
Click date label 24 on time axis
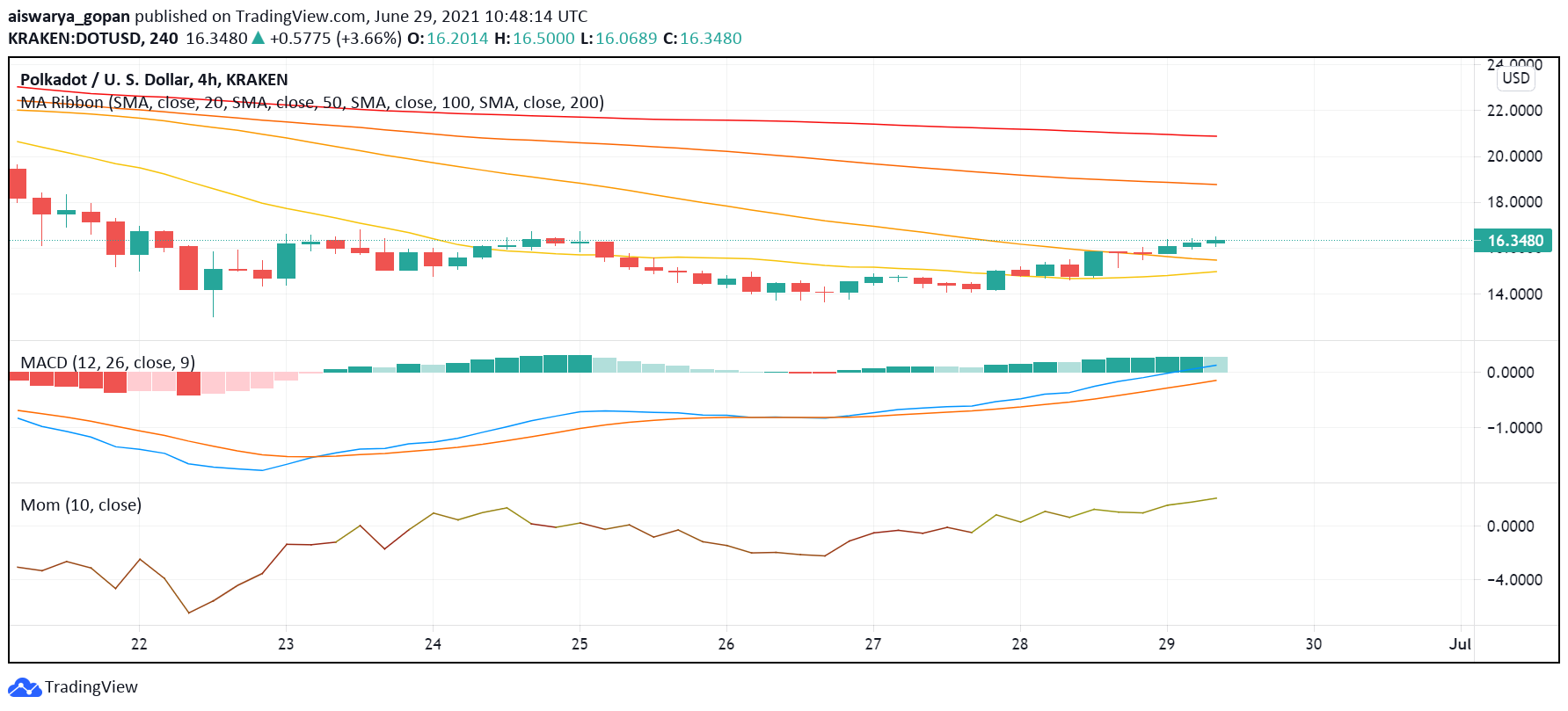pyautogui.click(x=433, y=644)
